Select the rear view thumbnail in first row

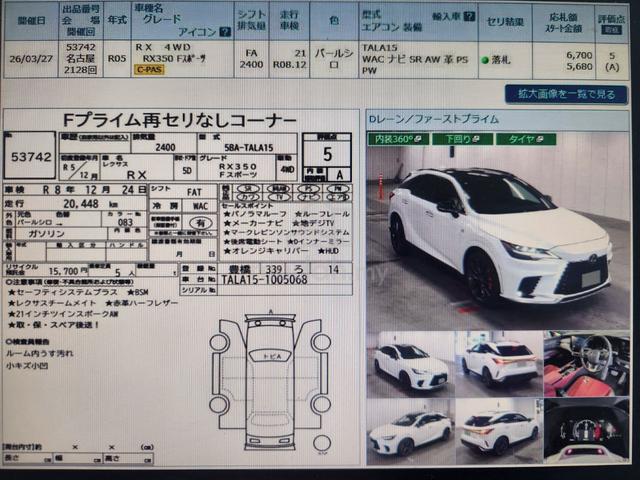(499, 364)
